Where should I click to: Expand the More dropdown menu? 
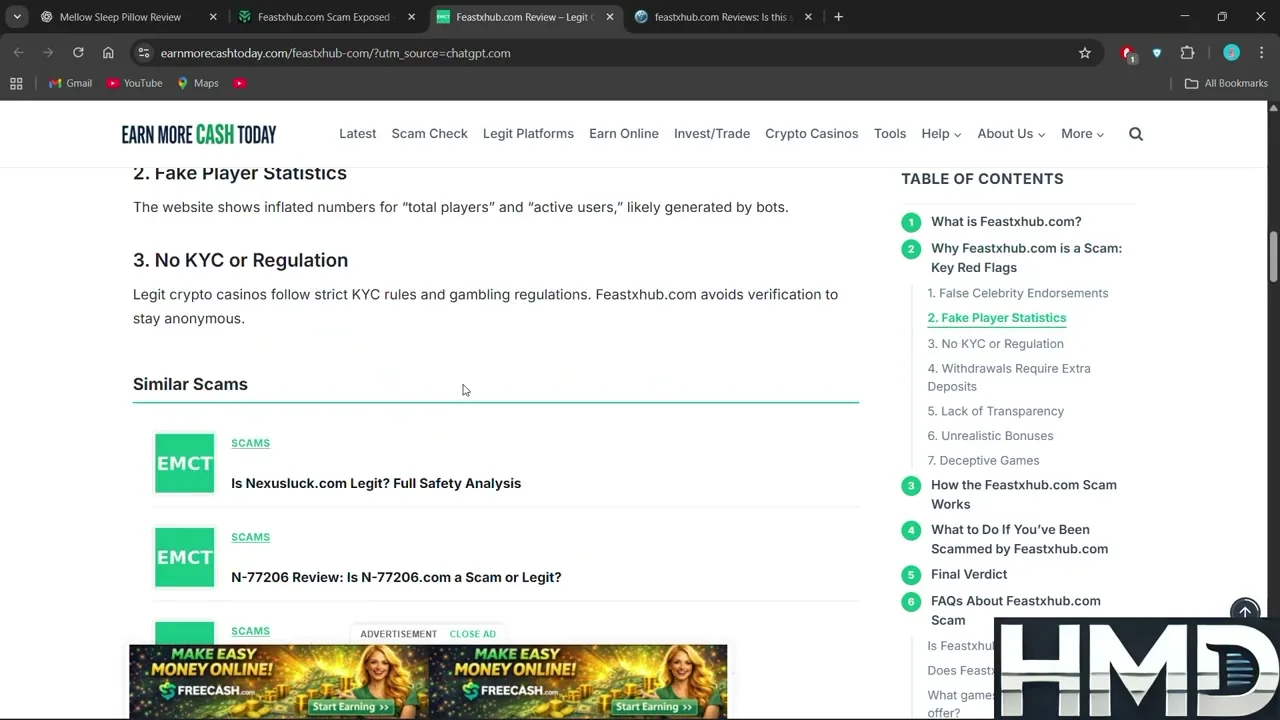(x=1083, y=134)
